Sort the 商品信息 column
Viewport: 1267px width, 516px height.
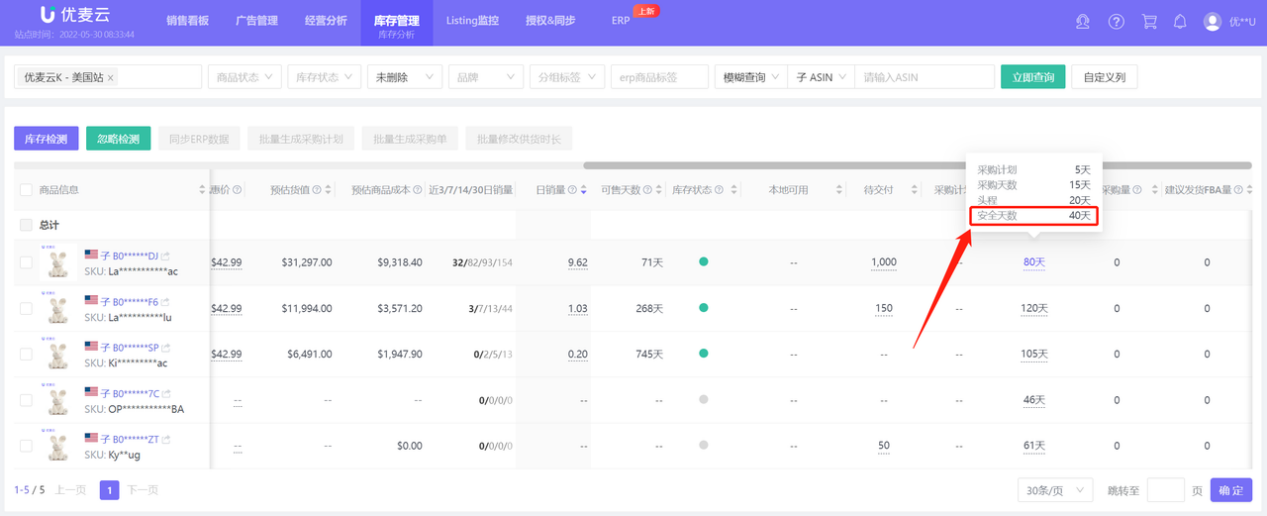(x=202, y=190)
